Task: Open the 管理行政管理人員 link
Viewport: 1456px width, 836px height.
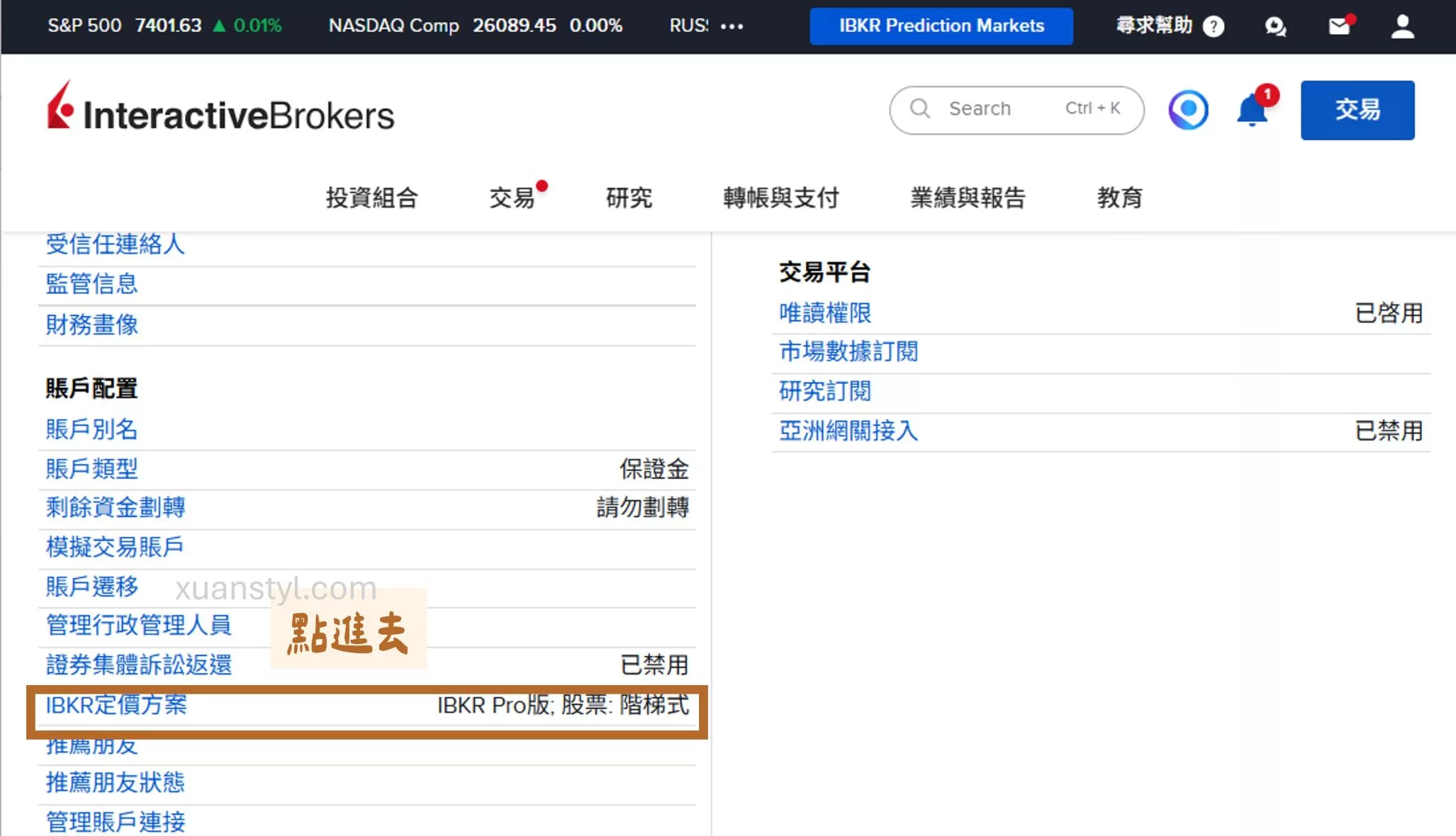Action: (x=139, y=625)
